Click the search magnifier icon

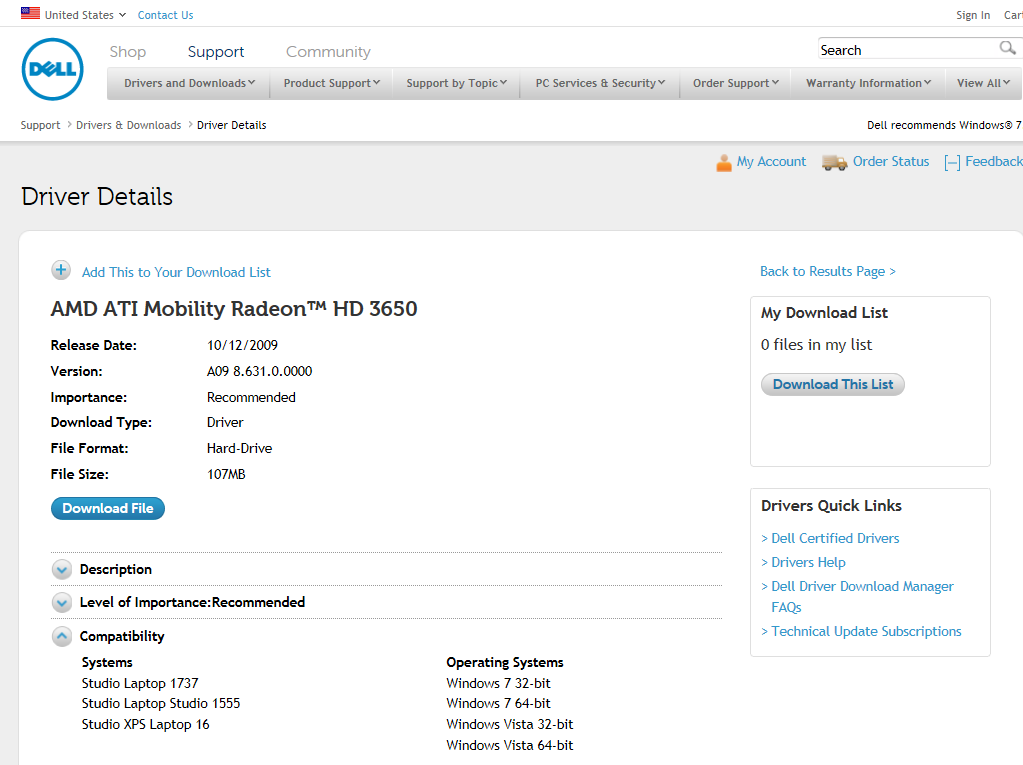pyautogui.click(x=1007, y=48)
